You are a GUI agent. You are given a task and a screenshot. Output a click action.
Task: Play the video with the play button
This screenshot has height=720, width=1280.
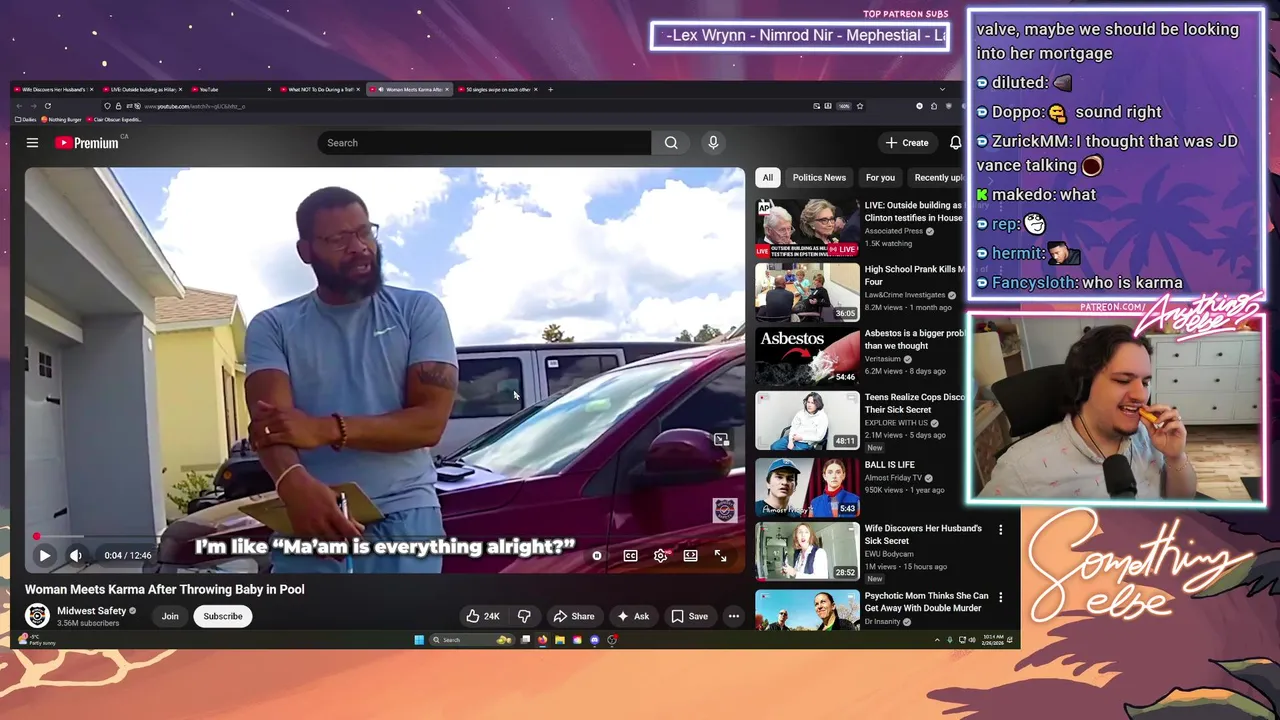44,555
